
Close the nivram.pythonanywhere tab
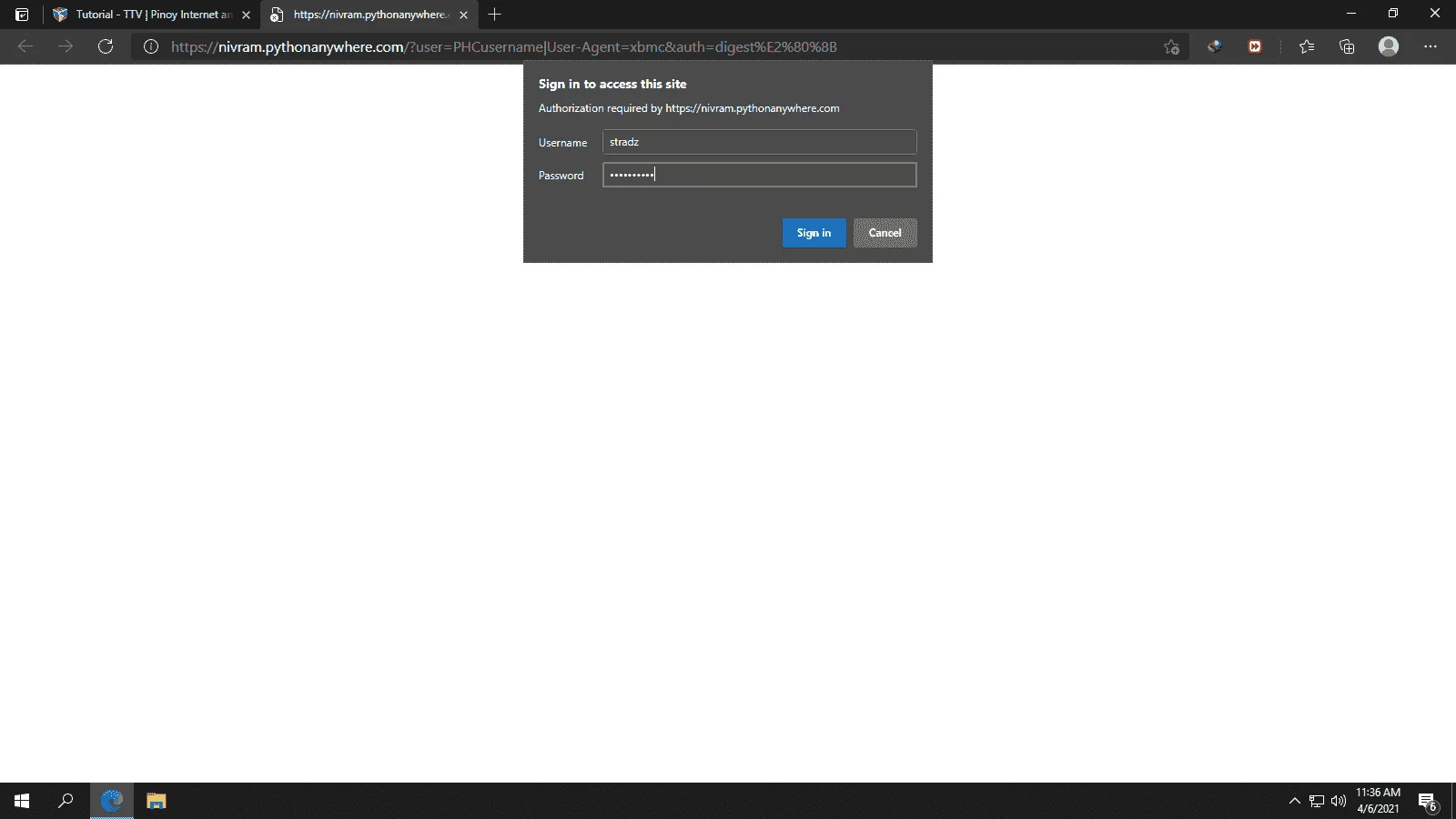point(463,15)
